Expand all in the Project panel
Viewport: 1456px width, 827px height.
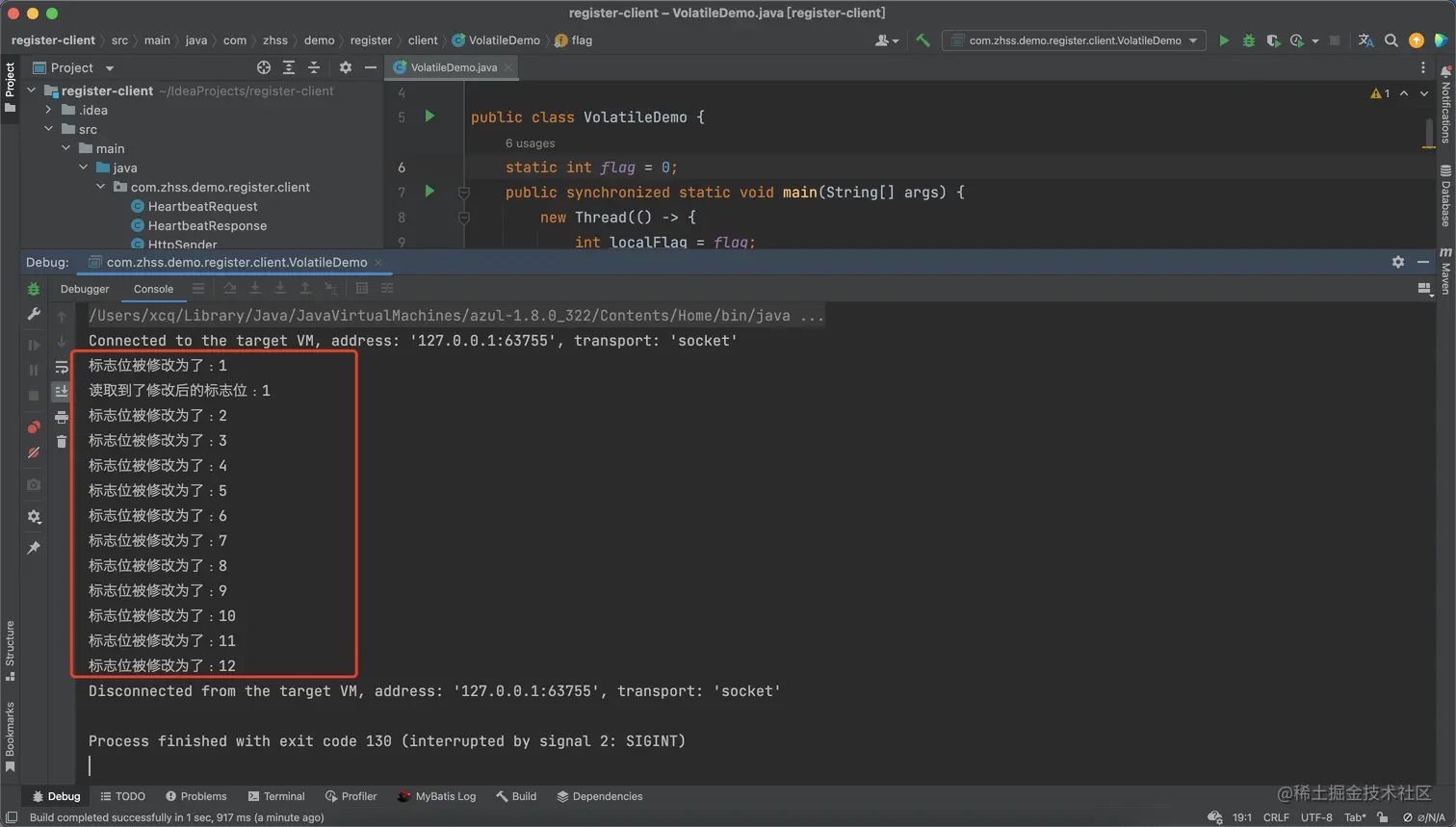pyautogui.click(x=289, y=67)
